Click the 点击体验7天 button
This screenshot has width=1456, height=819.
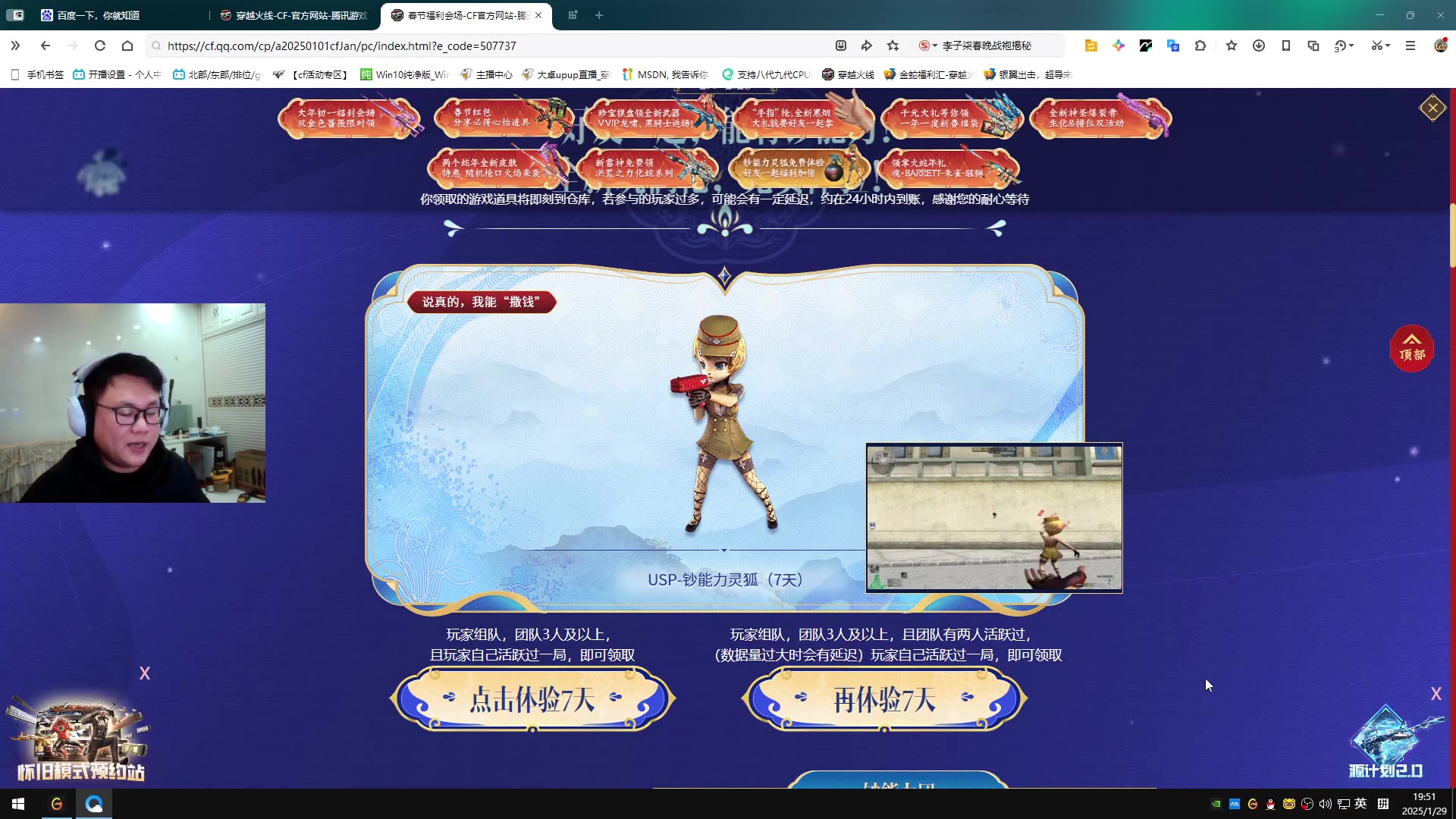[x=532, y=699]
